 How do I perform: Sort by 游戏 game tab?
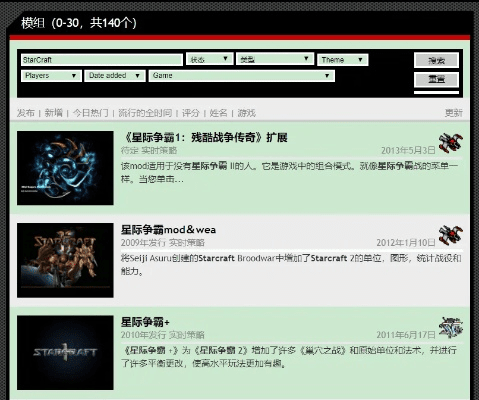click(247, 113)
